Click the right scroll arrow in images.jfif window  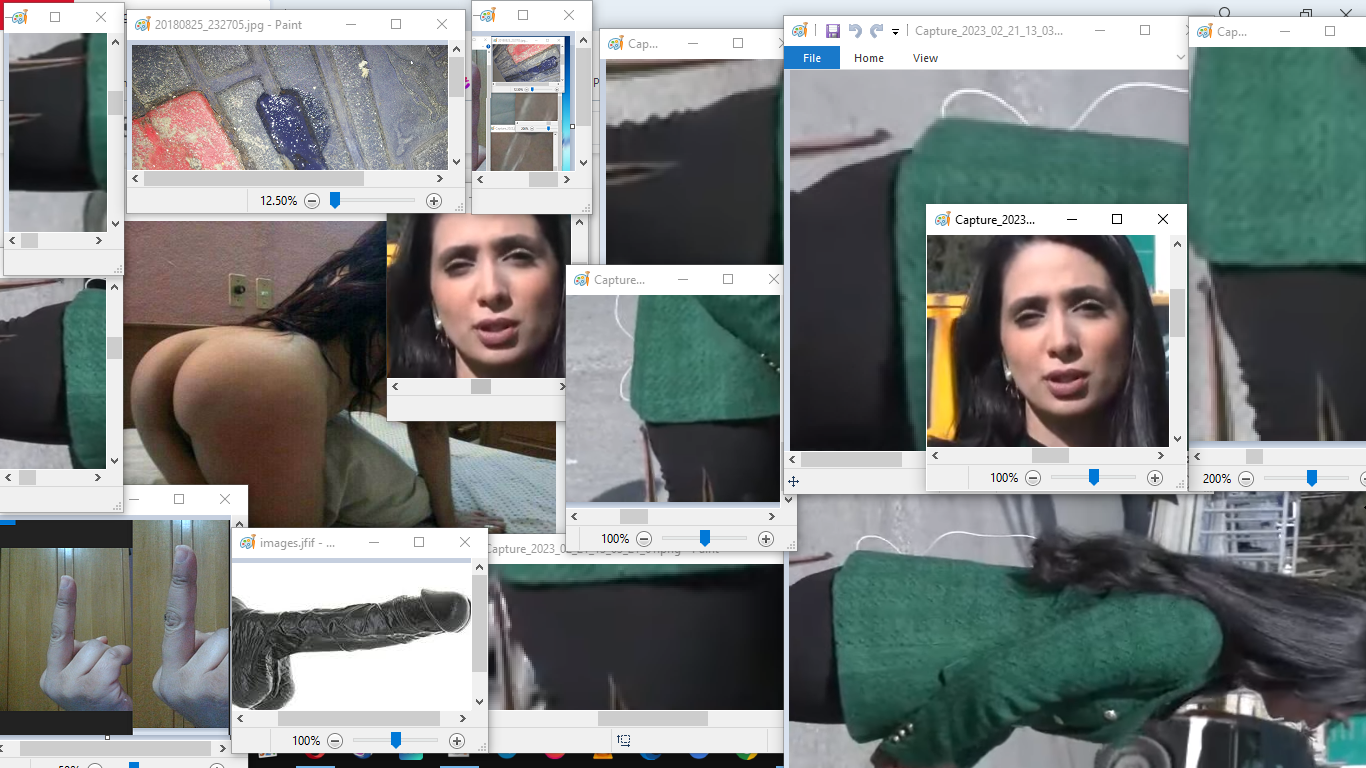click(464, 718)
